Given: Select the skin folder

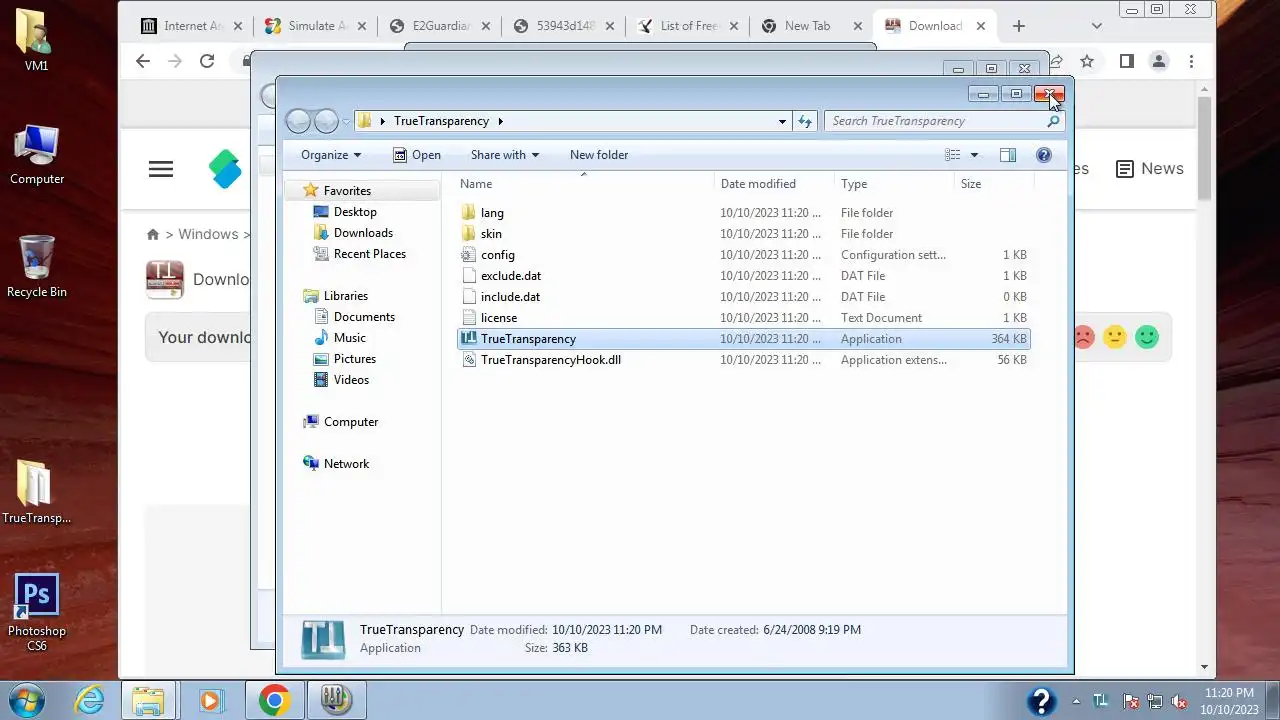Looking at the screenshot, I should coord(743,234).
